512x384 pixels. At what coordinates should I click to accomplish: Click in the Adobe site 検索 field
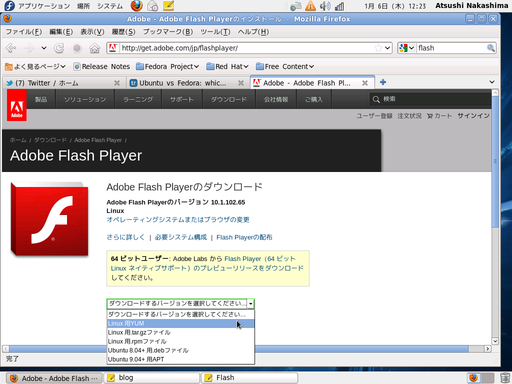pos(430,99)
